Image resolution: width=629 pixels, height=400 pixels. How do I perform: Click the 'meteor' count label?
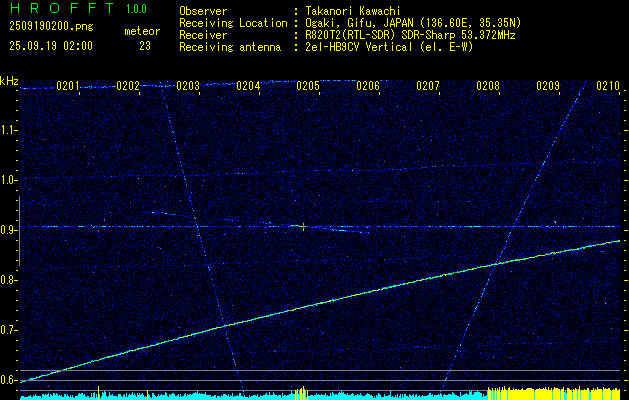pyautogui.click(x=142, y=31)
